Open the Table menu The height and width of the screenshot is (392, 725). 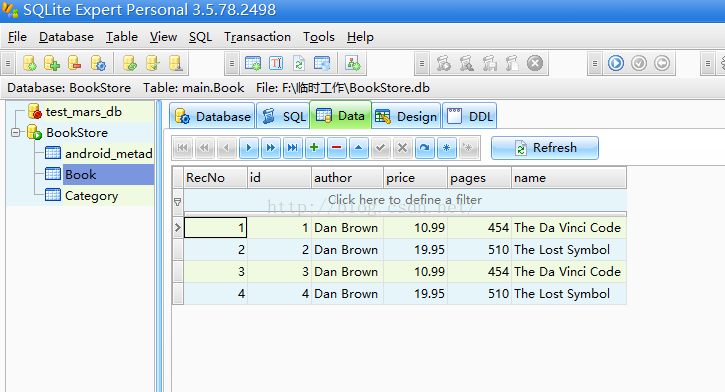click(x=122, y=37)
